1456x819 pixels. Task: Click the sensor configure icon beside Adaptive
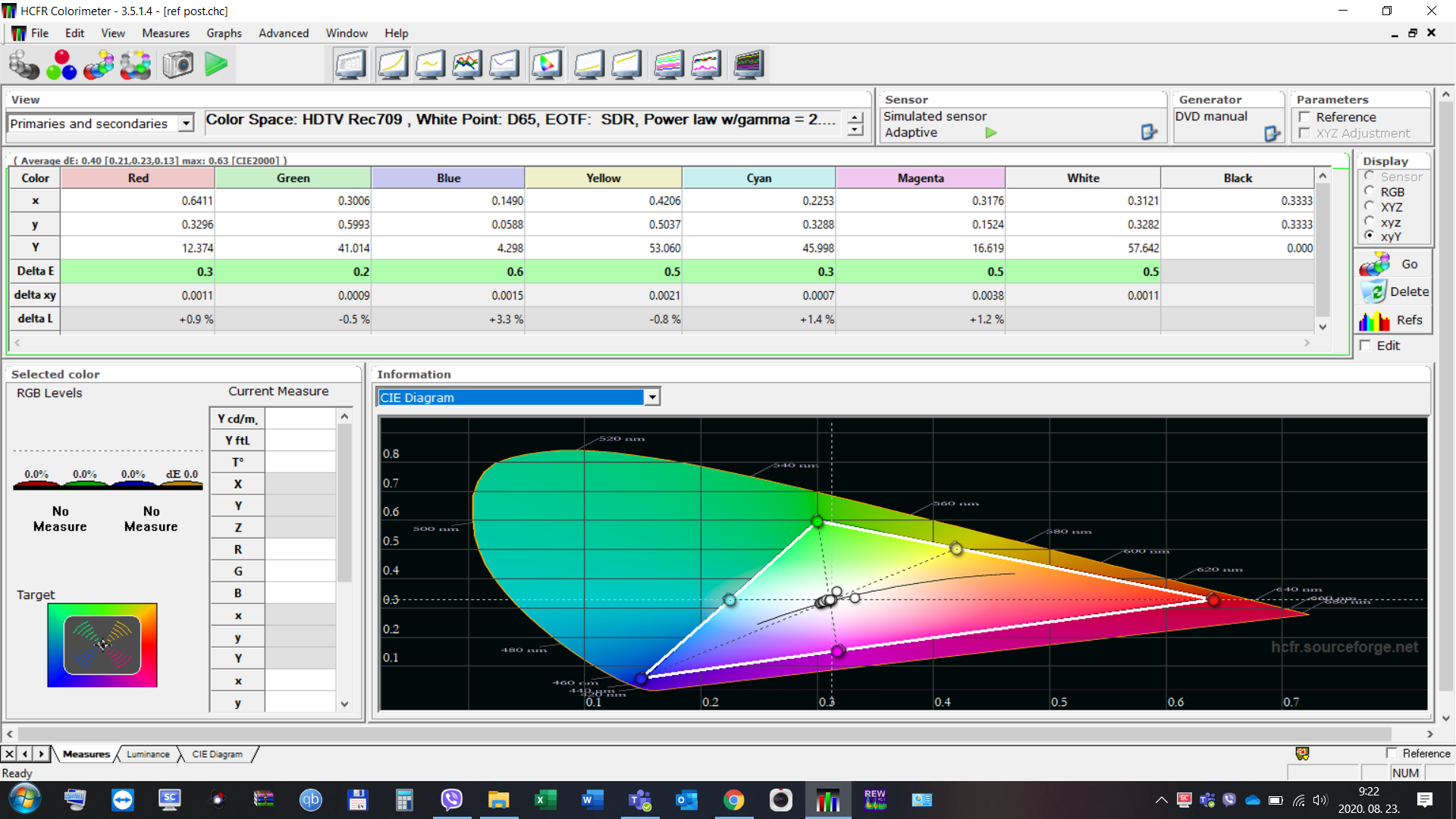pos(1149,133)
